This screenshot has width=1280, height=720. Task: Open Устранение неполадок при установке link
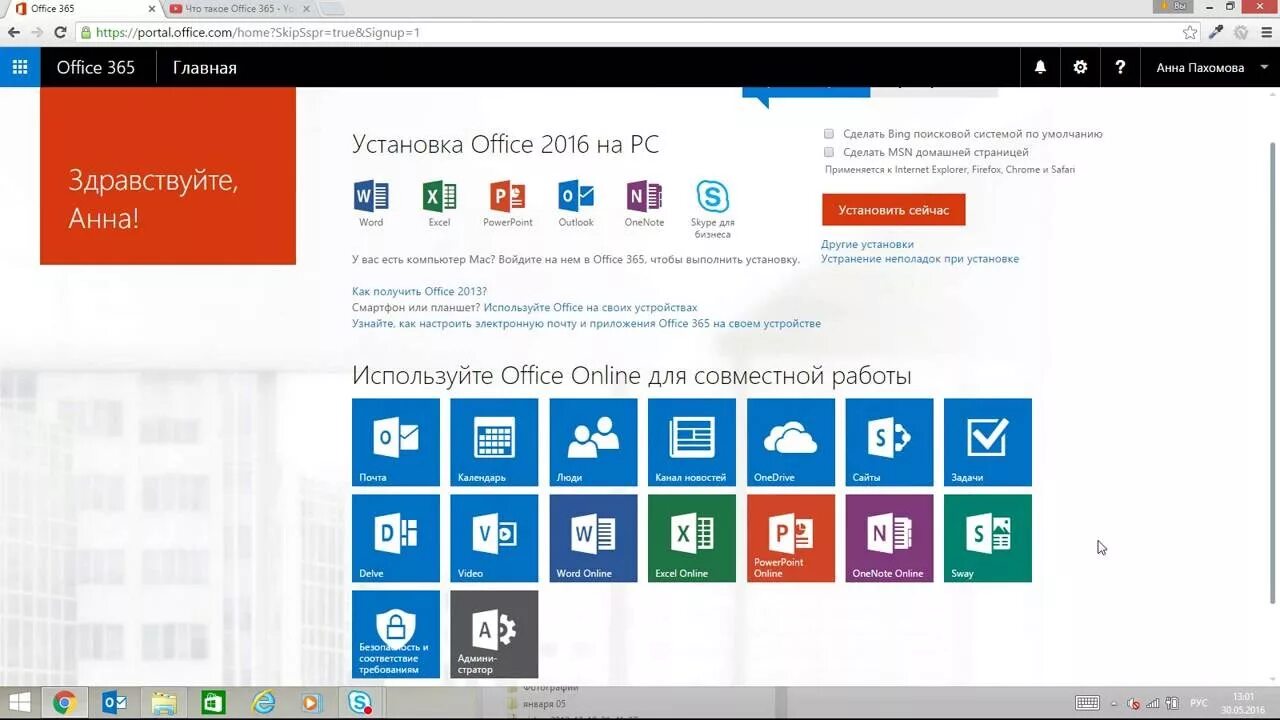click(920, 258)
